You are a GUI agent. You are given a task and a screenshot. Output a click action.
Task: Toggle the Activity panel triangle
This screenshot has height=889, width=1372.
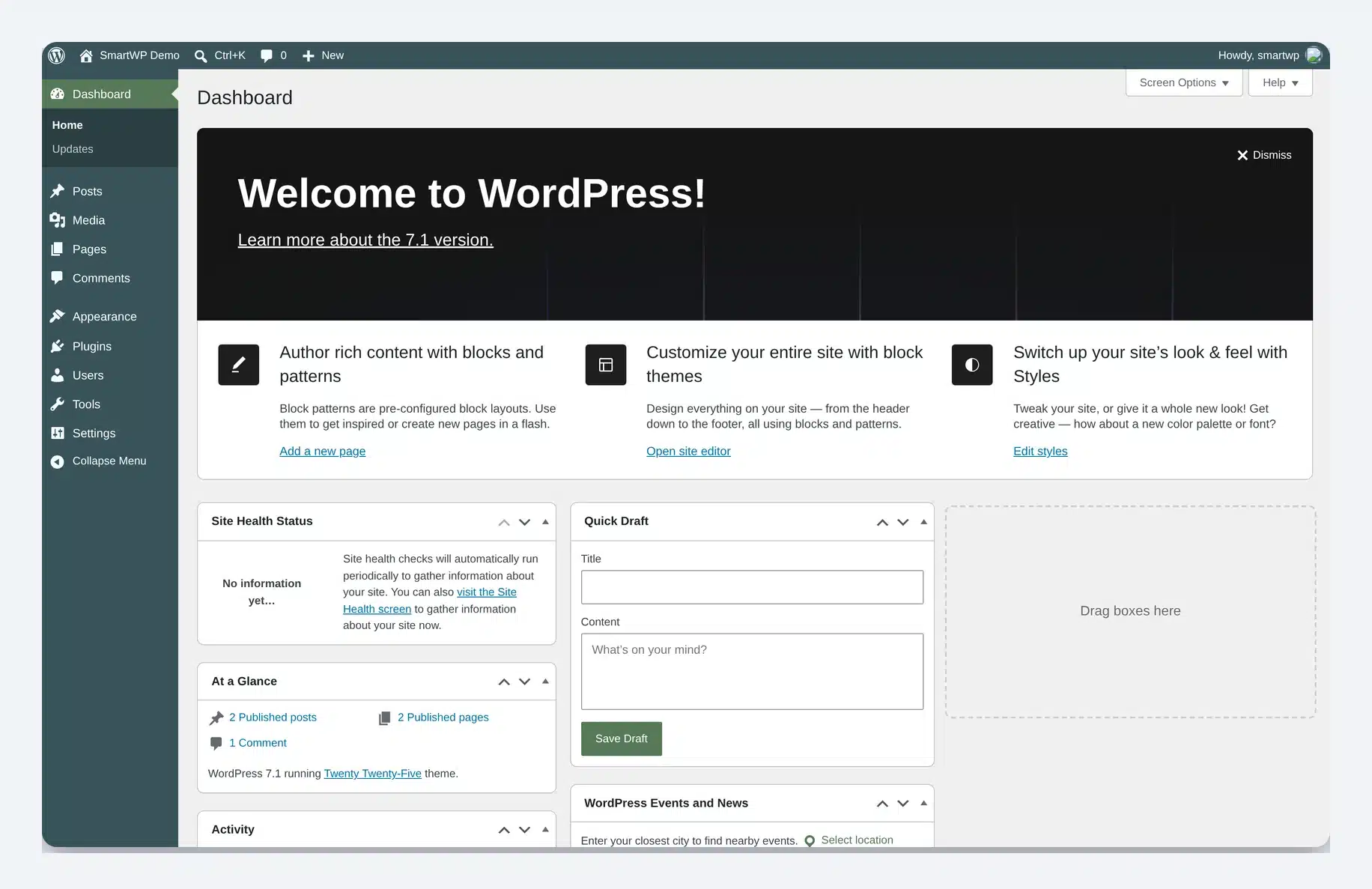tap(545, 830)
